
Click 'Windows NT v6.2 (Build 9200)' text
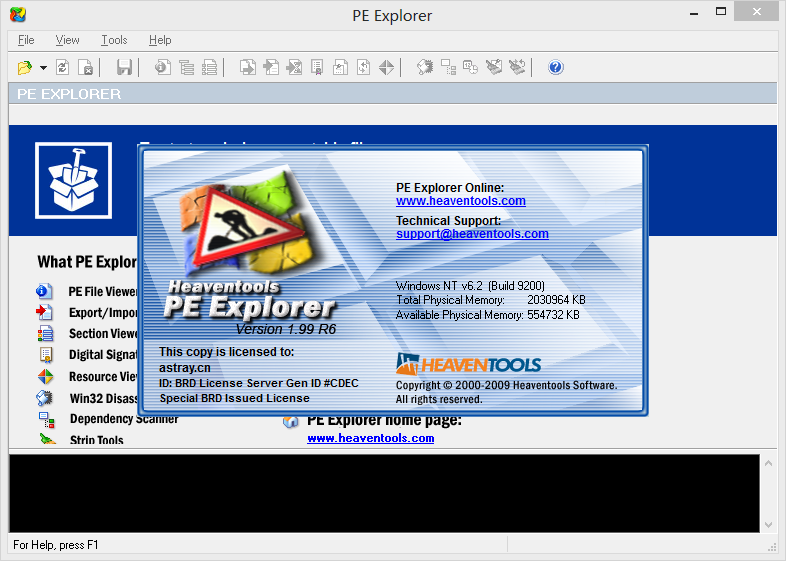tap(470, 286)
